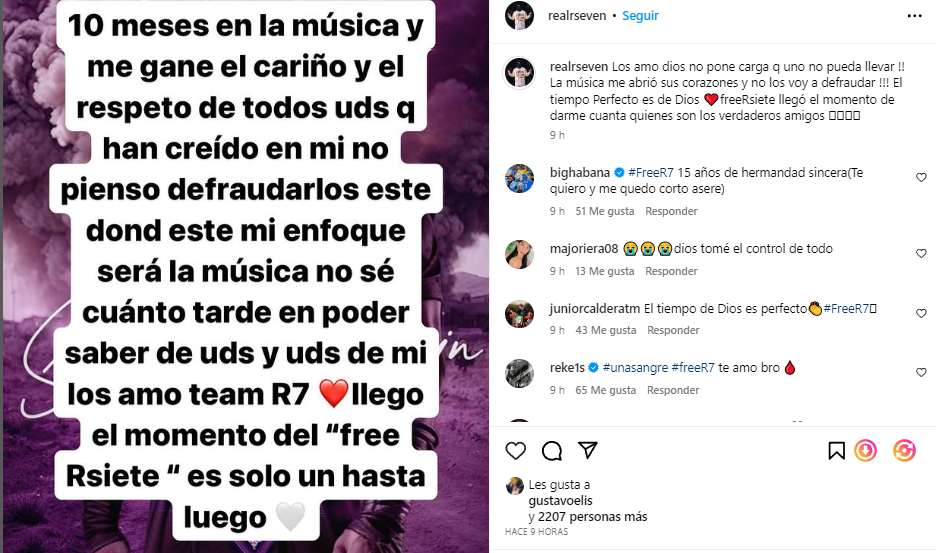This screenshot has height=553, width=936.
Task: Open the #unasangre hashtag link
Action: point(635,368)
